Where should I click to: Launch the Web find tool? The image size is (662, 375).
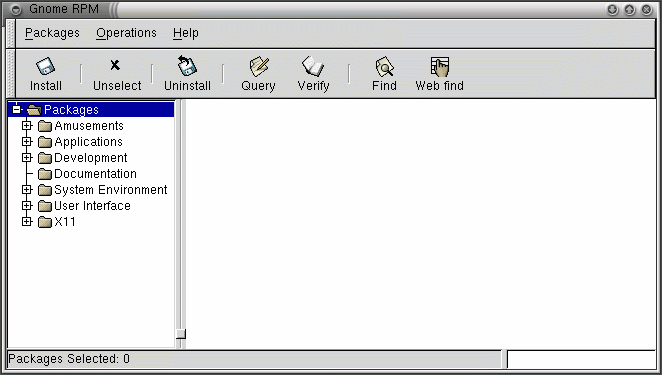(440, 74)
